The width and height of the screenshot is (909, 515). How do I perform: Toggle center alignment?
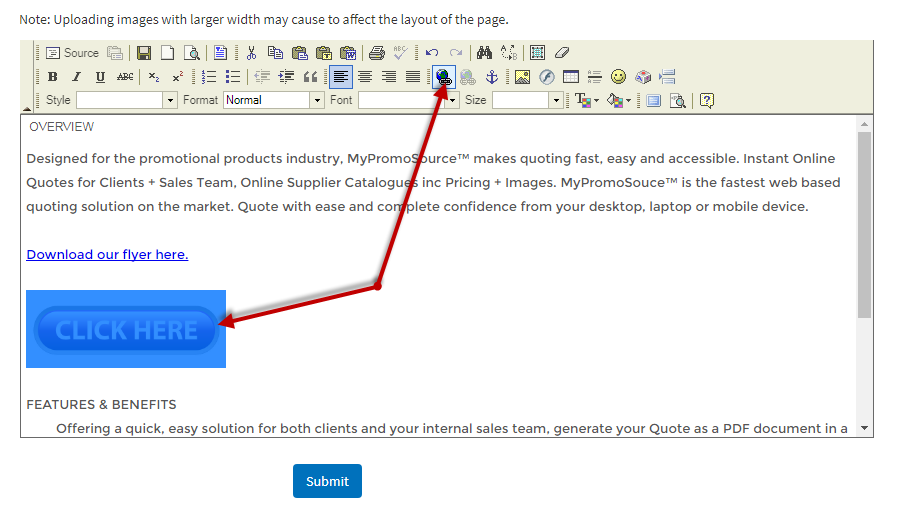365,77
